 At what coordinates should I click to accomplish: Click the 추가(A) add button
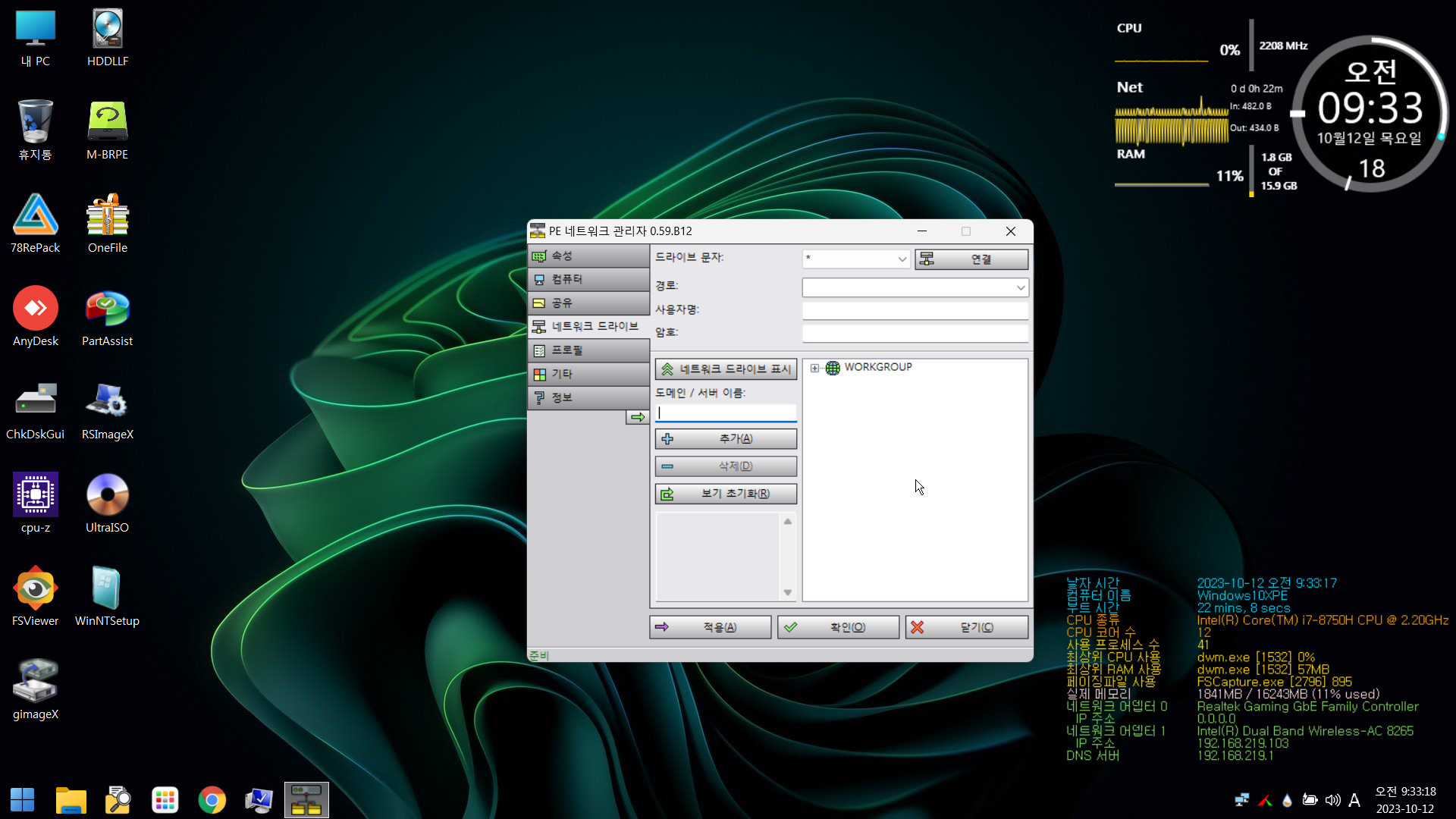726,439
